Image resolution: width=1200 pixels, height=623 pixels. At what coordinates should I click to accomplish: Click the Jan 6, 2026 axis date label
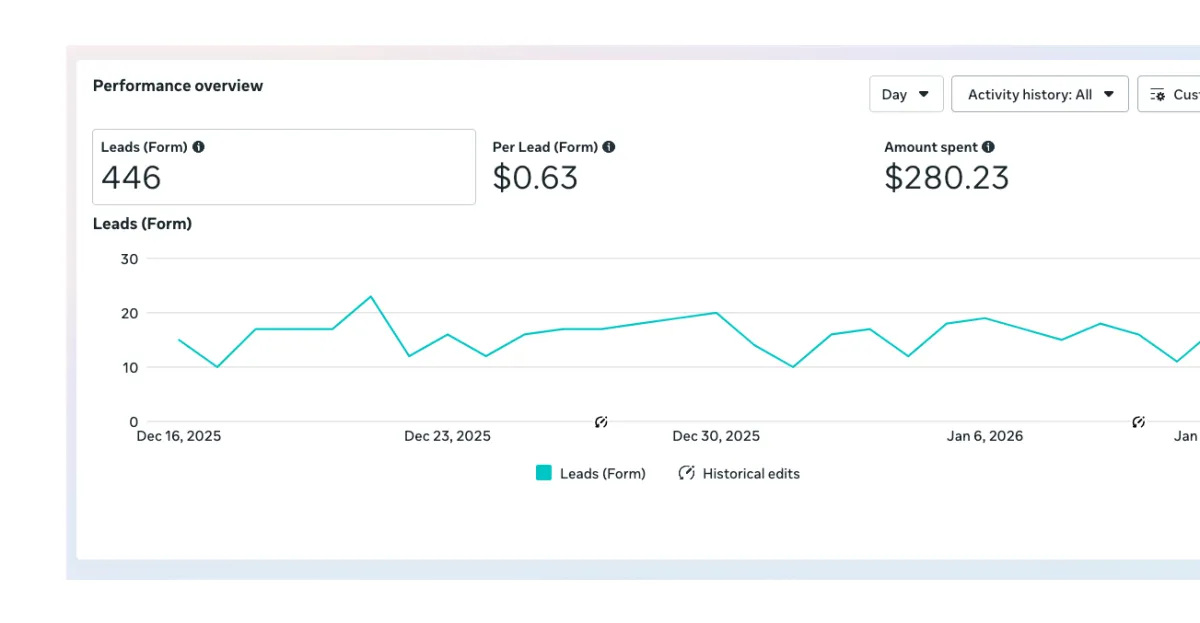985,436
